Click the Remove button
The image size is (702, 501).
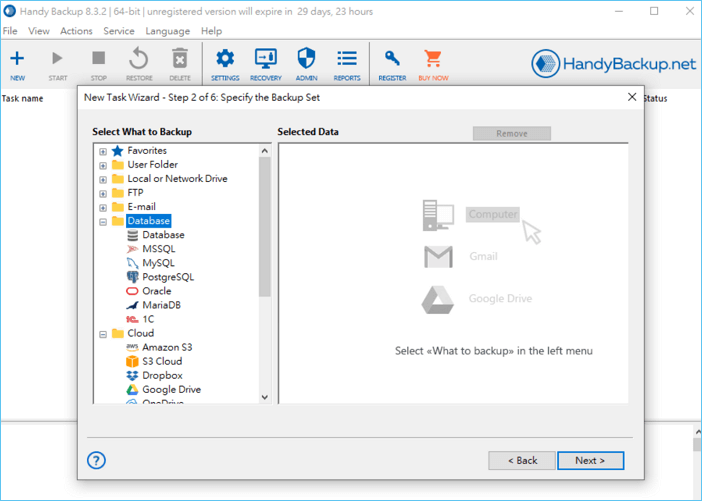[x=512, y=133]
